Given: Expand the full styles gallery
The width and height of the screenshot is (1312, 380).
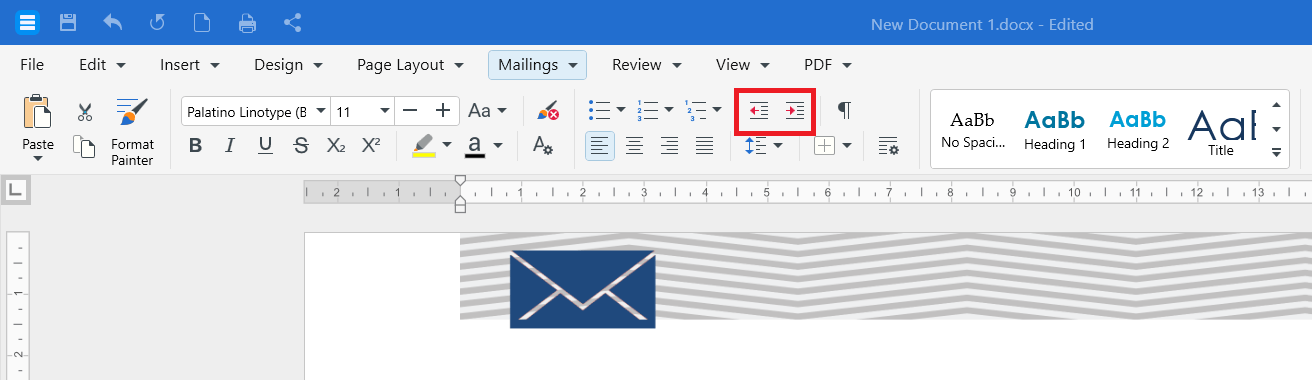Looking at the screenshot, I should (x=1276, y=152).
